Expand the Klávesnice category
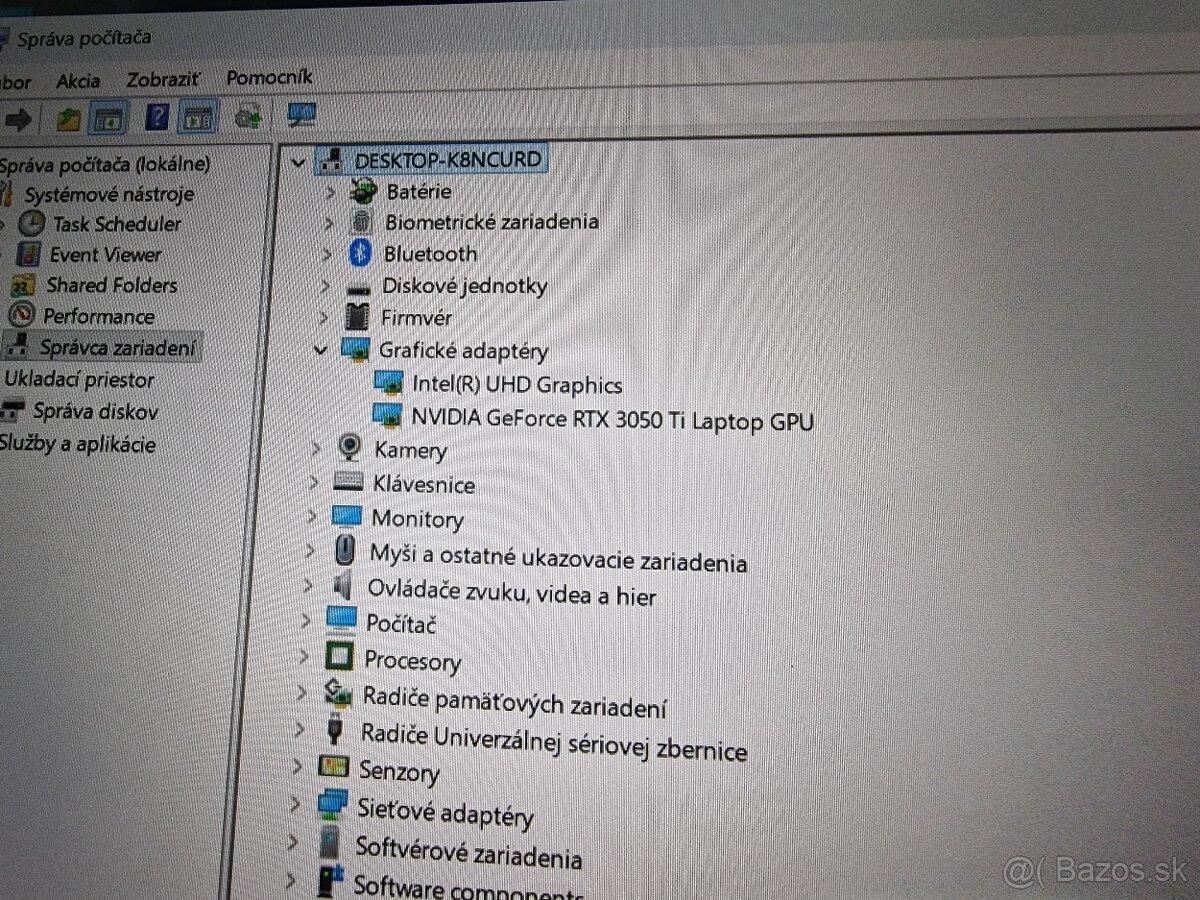 (314, 482)
